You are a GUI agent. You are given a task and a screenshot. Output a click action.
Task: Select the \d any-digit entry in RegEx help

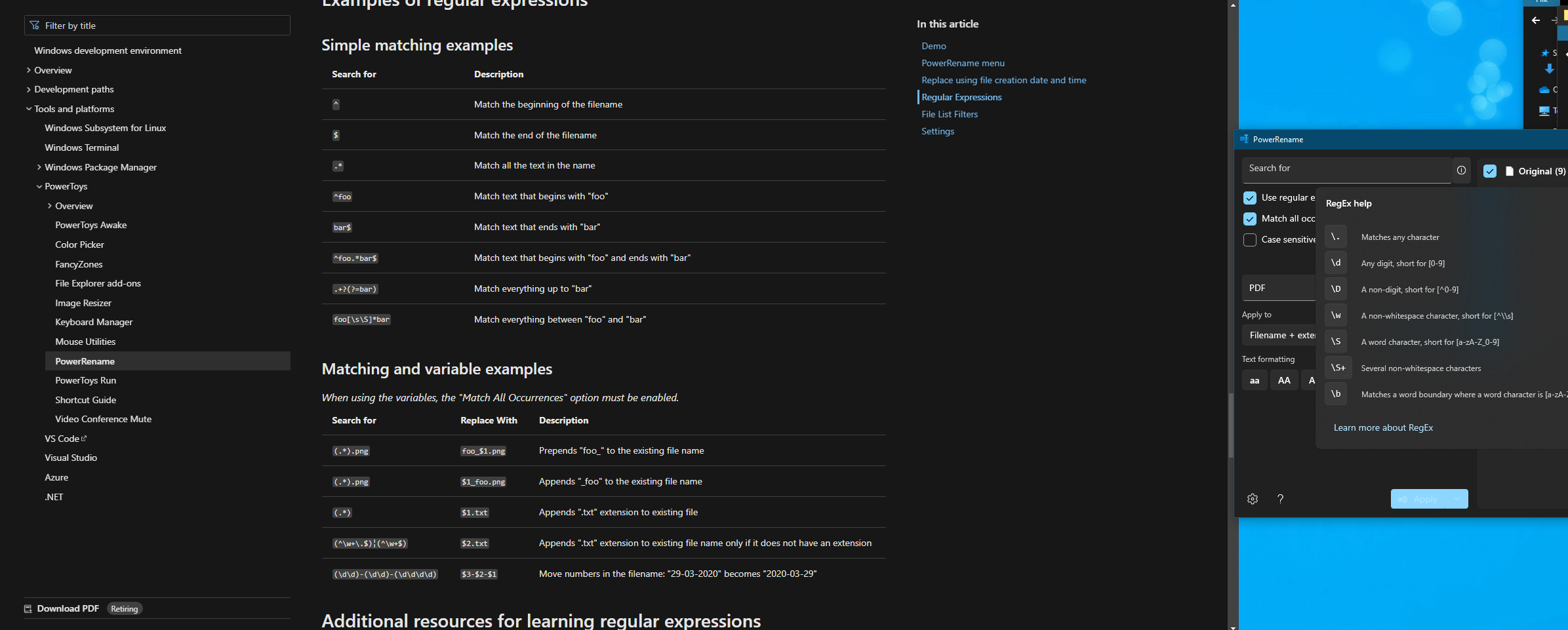[x=1336, y=262]
